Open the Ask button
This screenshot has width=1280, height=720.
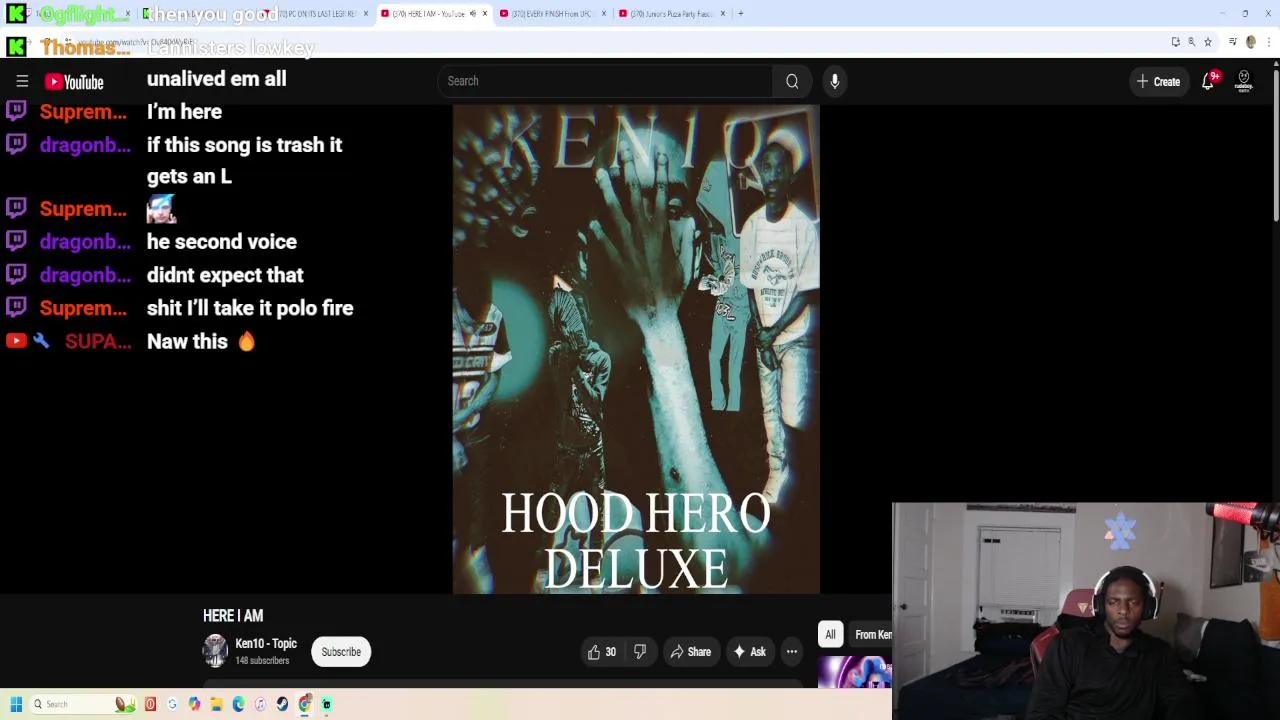[x=749, y=652]
